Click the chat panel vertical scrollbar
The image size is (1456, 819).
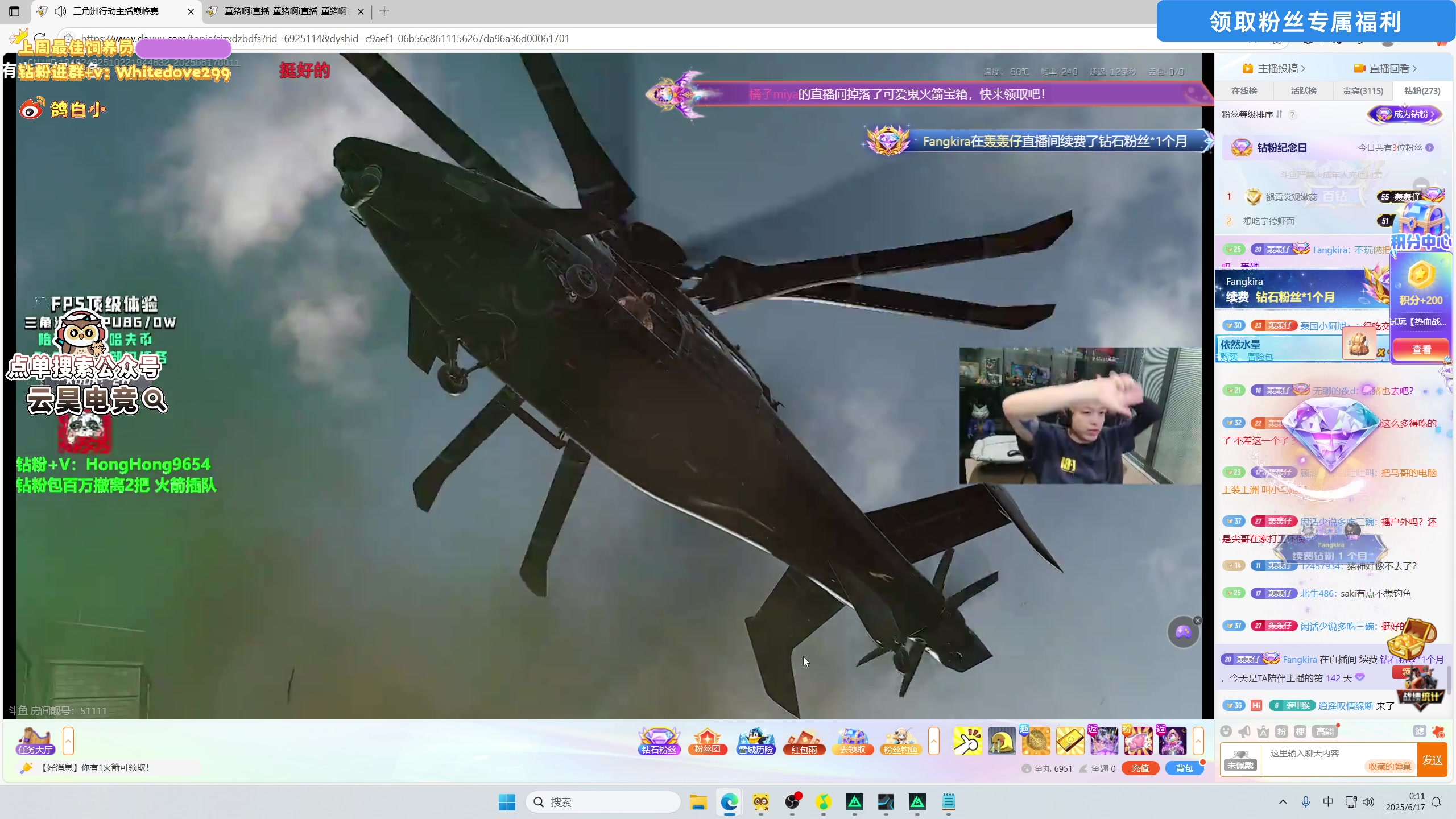(1449, 680)
